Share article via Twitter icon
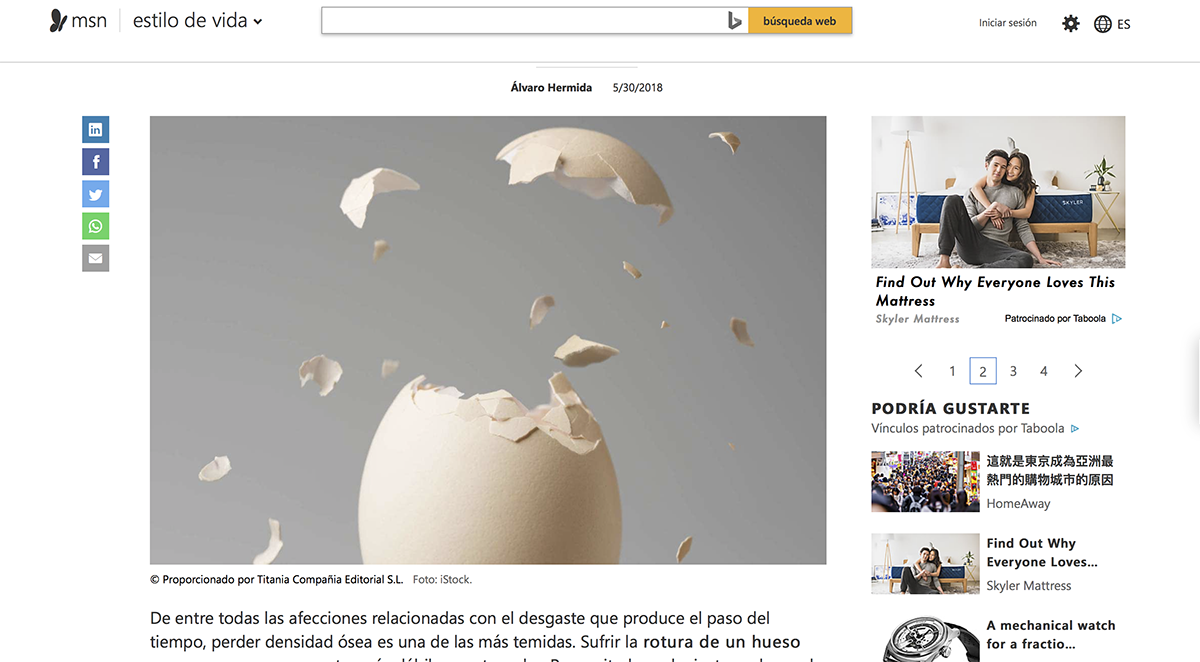This screenshot has width=1200, height=662. click(95, 194)
